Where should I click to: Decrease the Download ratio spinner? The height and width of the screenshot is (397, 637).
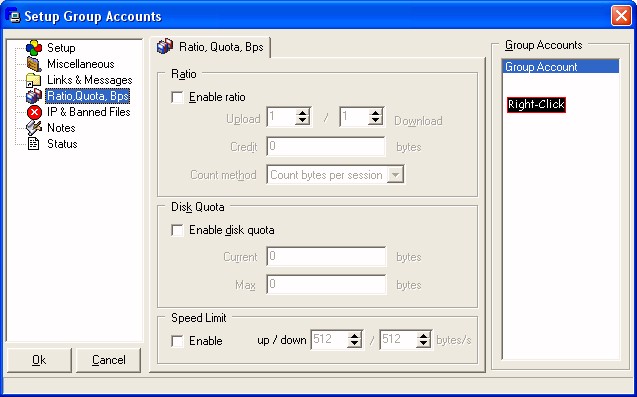point(375,121)
